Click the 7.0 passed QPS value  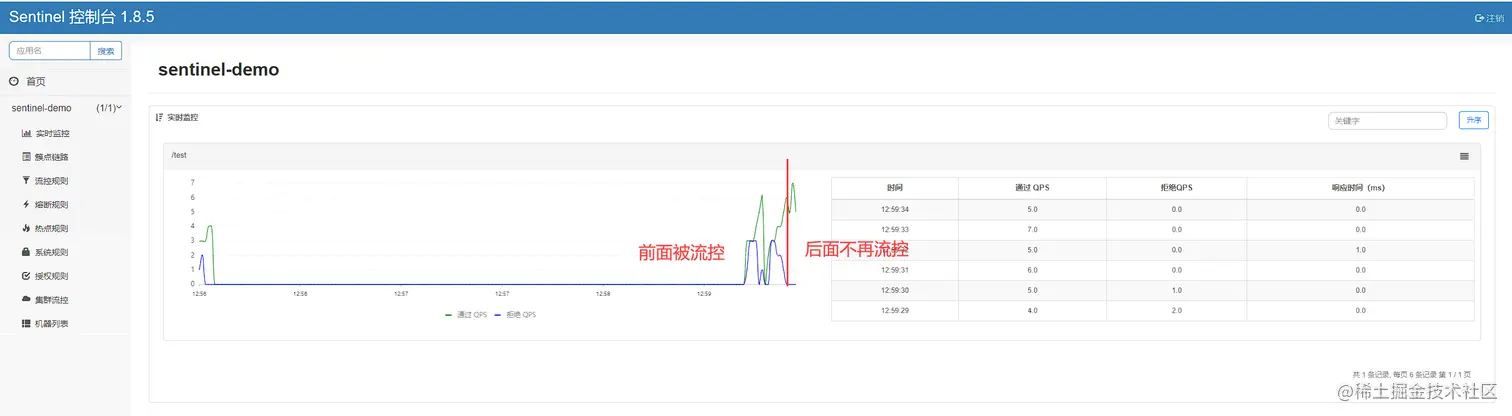point(1032,229)
